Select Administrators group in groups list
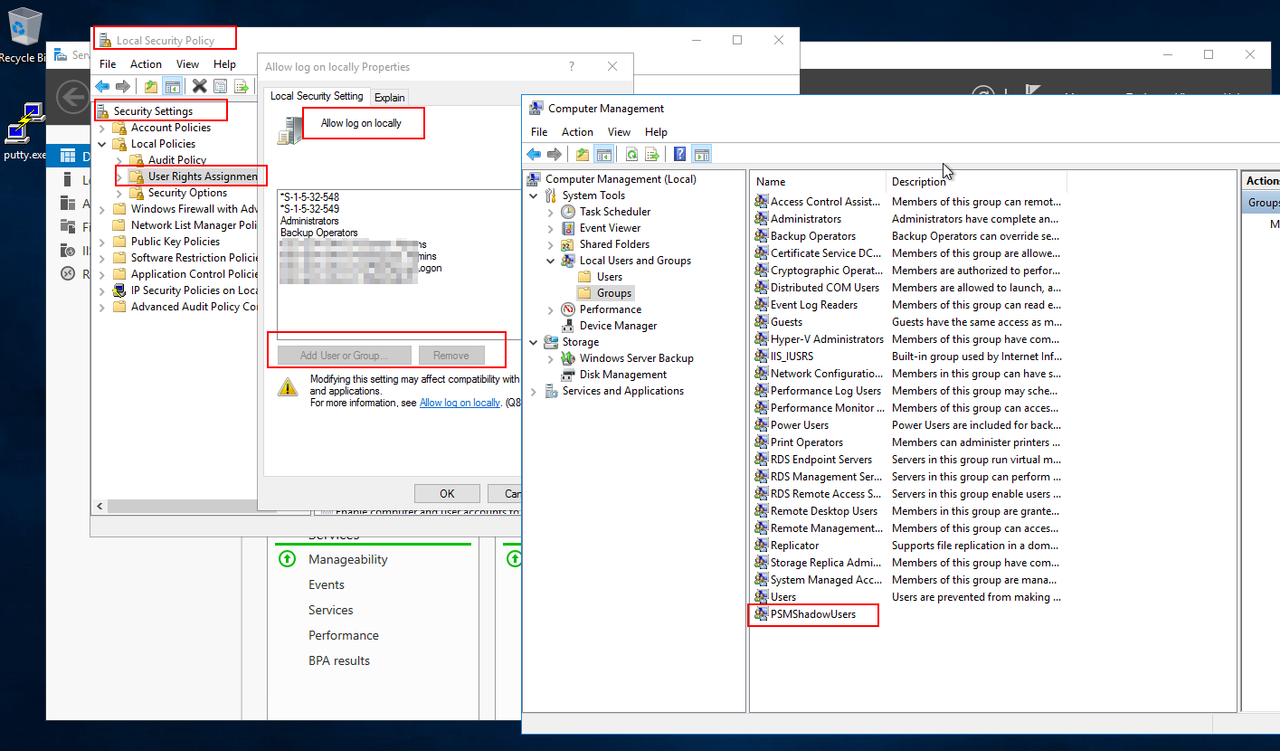1280x751 pixels. pos(806,219)
